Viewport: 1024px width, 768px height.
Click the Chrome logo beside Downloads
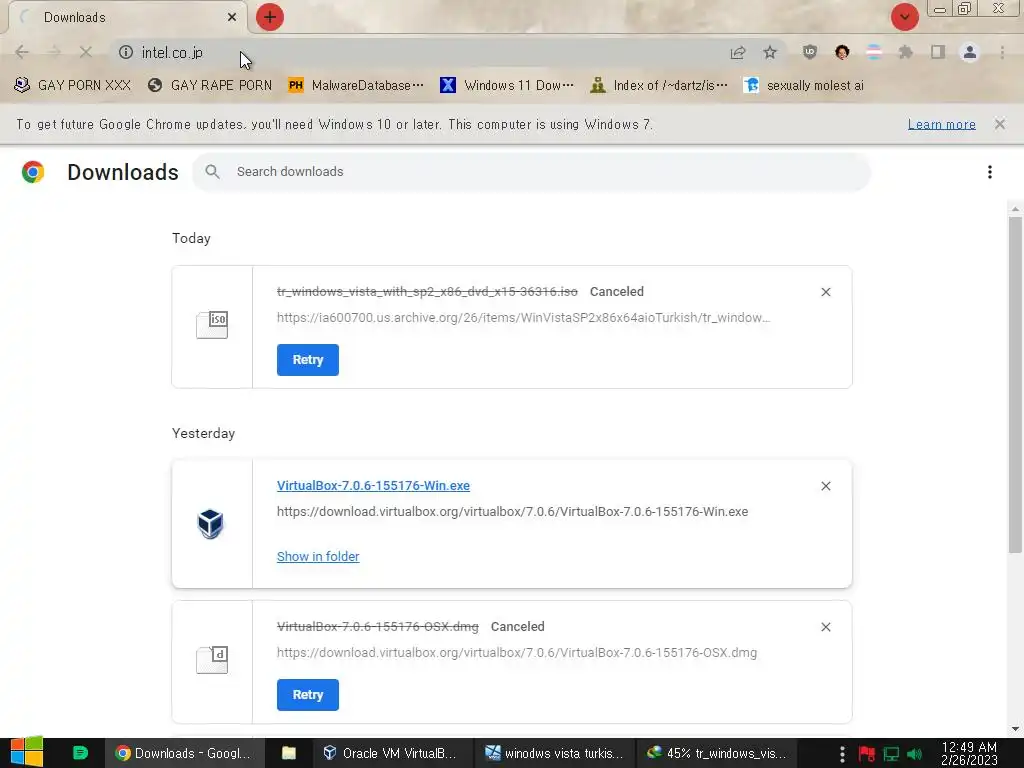(x=33, y=172)
